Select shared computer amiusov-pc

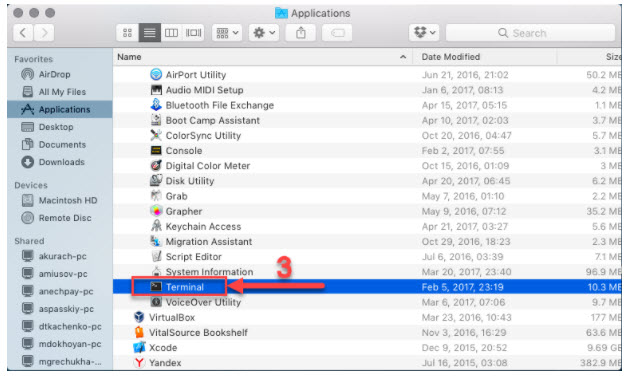pos(63,274)
